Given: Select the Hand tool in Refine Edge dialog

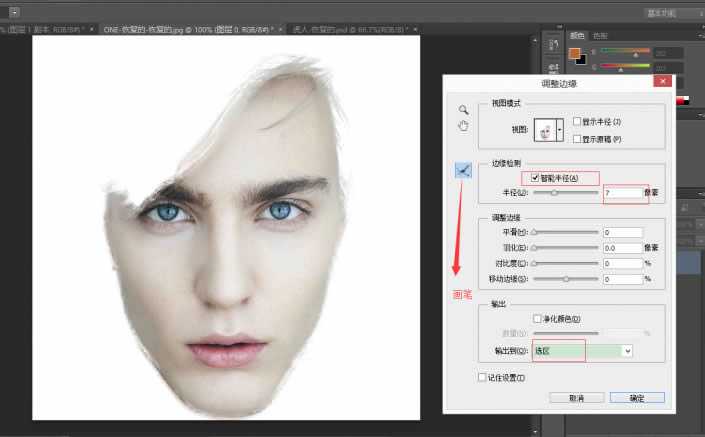Looking at the screenshot, I should (462, 125).
